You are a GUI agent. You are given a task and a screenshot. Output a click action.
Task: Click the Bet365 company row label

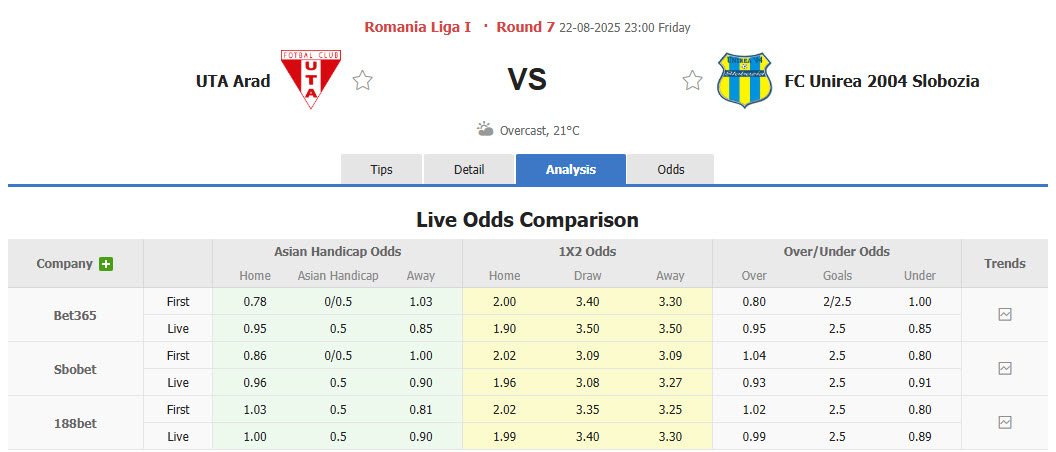pos(75,315)
